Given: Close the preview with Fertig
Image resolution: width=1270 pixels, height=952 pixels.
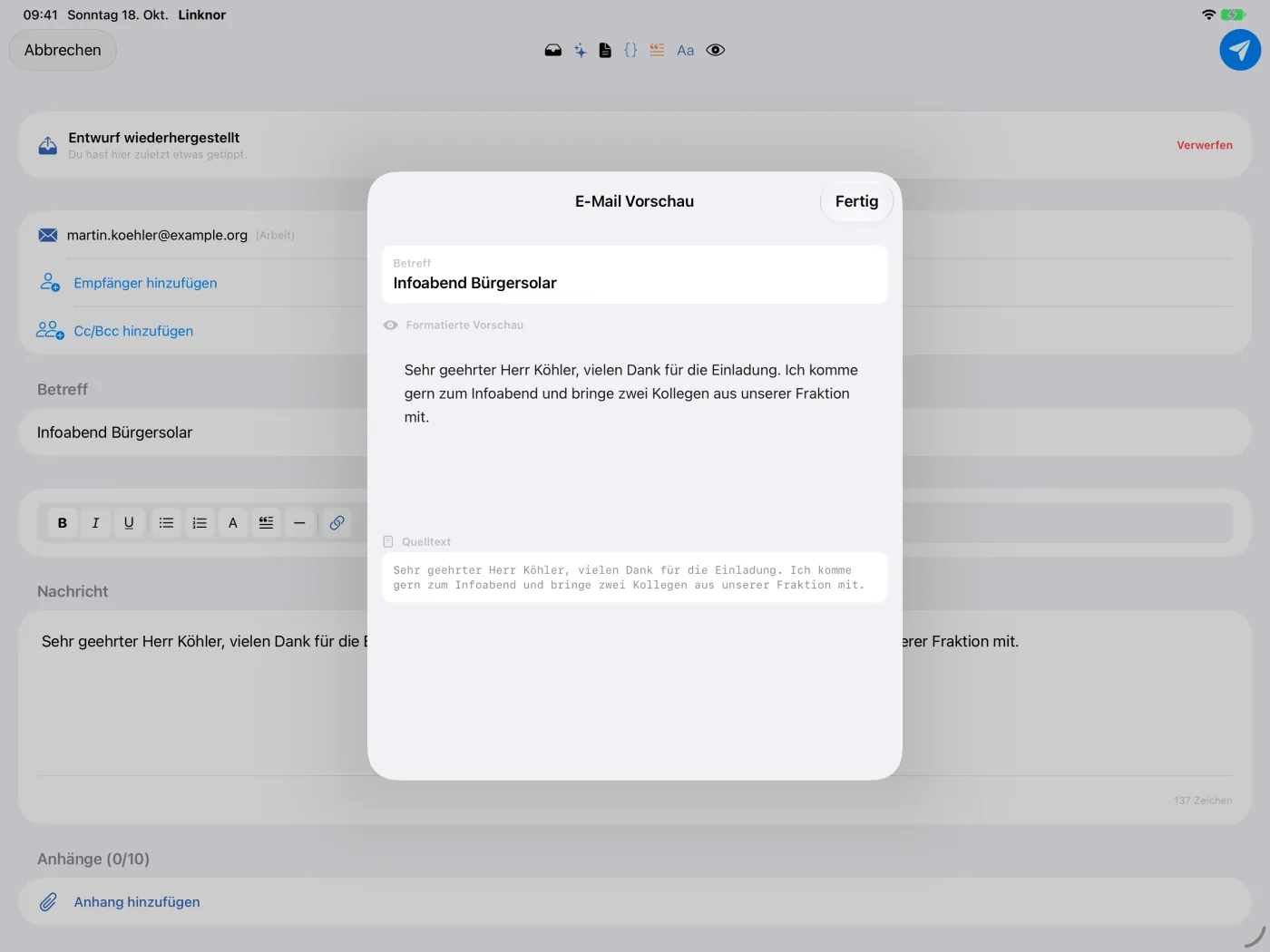Looking at the screenshot, I should tap(856, 201).
